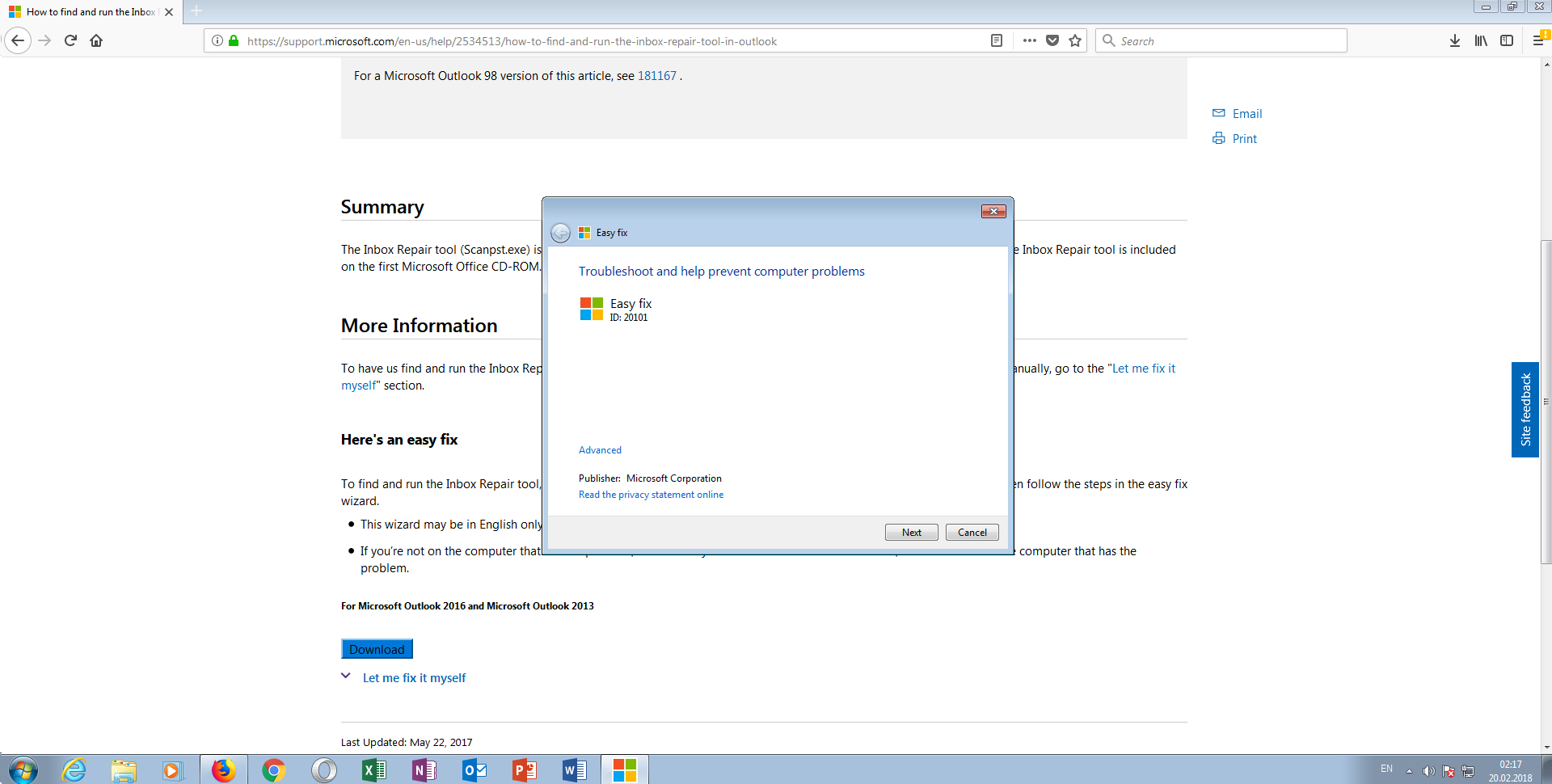Open Excel from taskbar
This screenshot has height=784, width=1552.
374,770
